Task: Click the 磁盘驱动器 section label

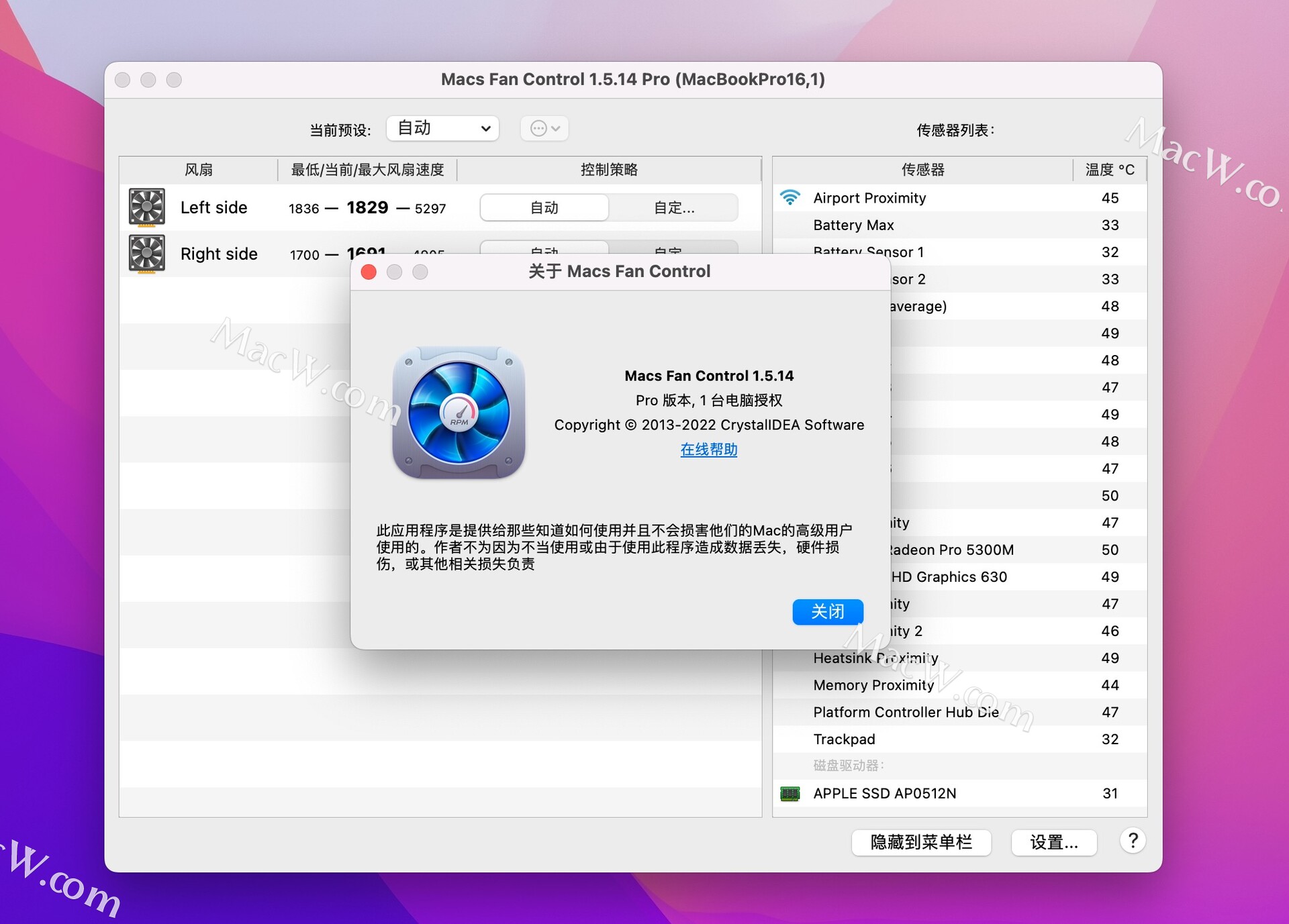Action: (849, 766)
